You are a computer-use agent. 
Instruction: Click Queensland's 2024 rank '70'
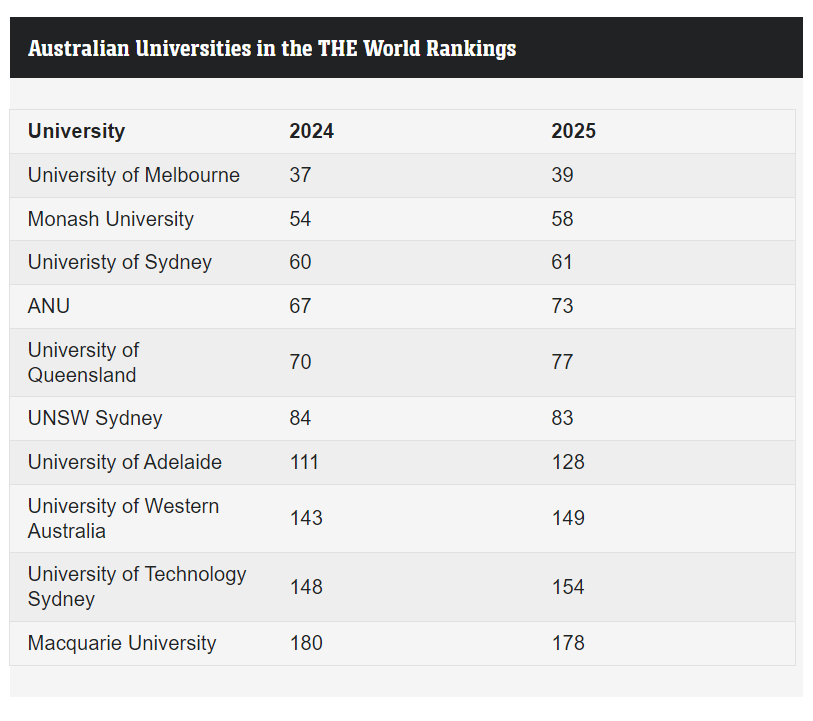pyautogui.click(x=300, y=362)
